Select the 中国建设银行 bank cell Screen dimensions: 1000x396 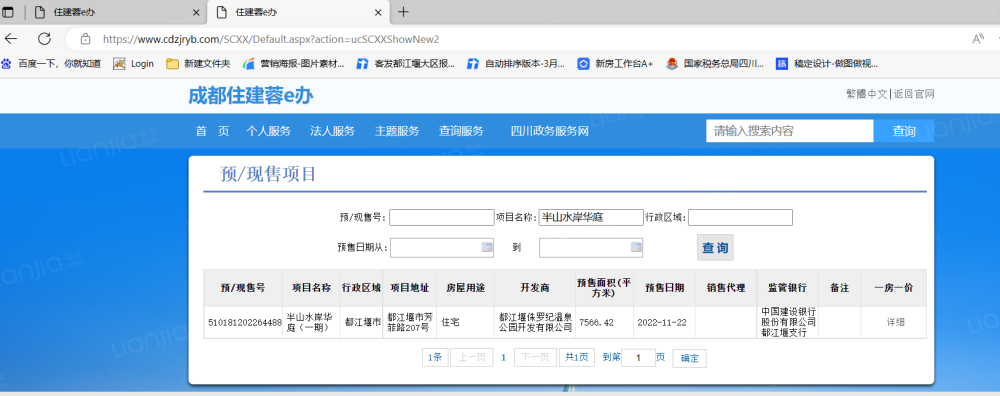click(788, 323)
